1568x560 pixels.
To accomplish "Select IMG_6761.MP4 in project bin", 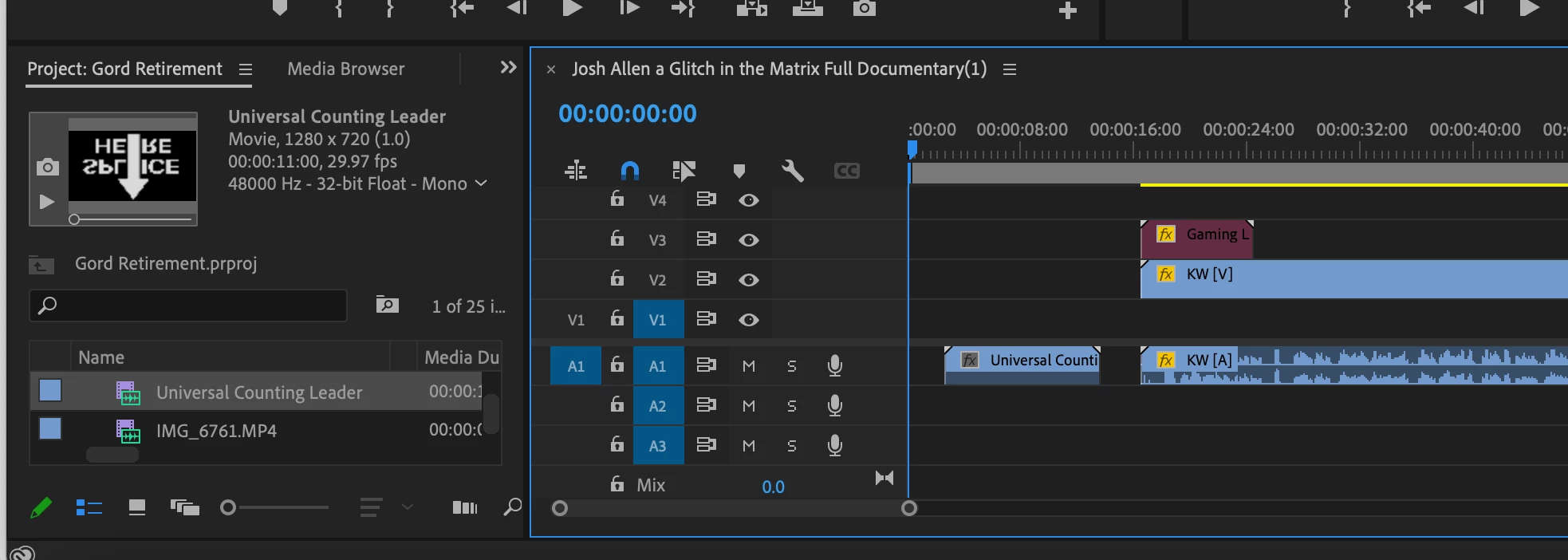I will pyautogui.click(x=216, y=431).
